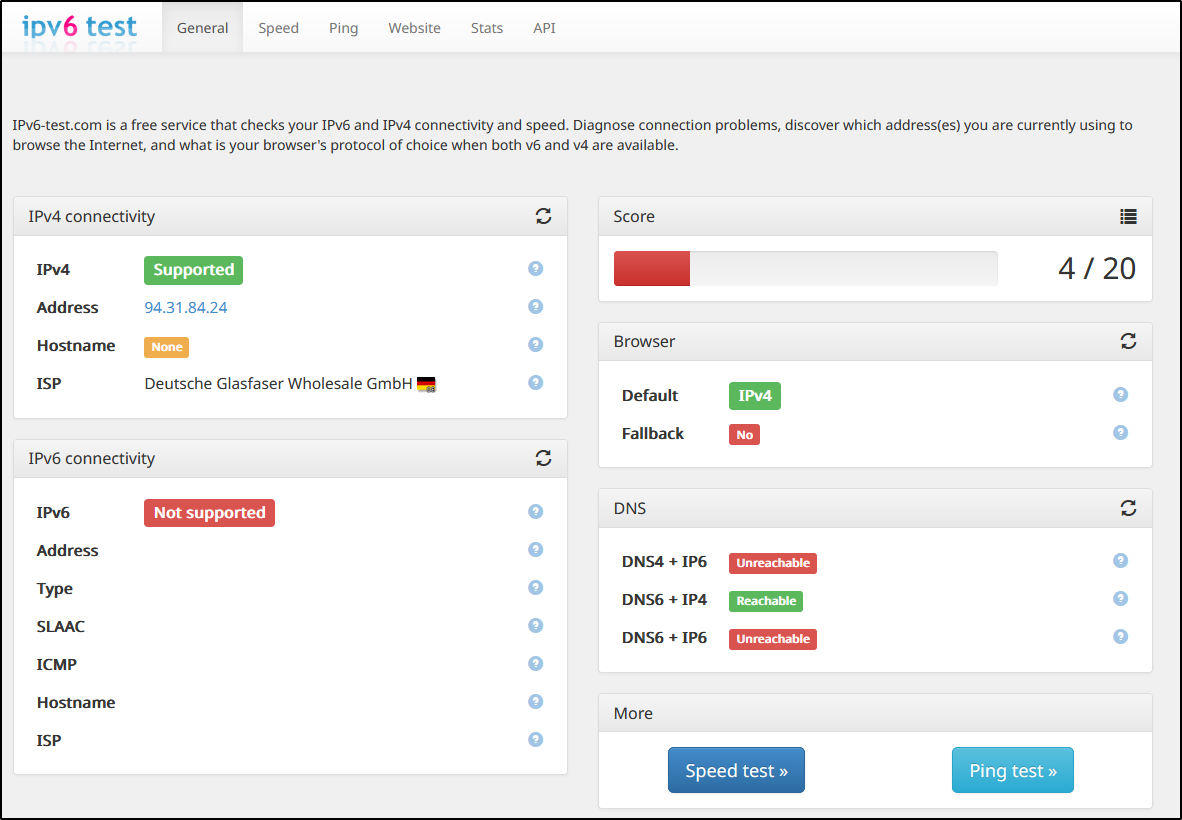Show help for the Browser Fallback row

click(x=1120, y=433)
